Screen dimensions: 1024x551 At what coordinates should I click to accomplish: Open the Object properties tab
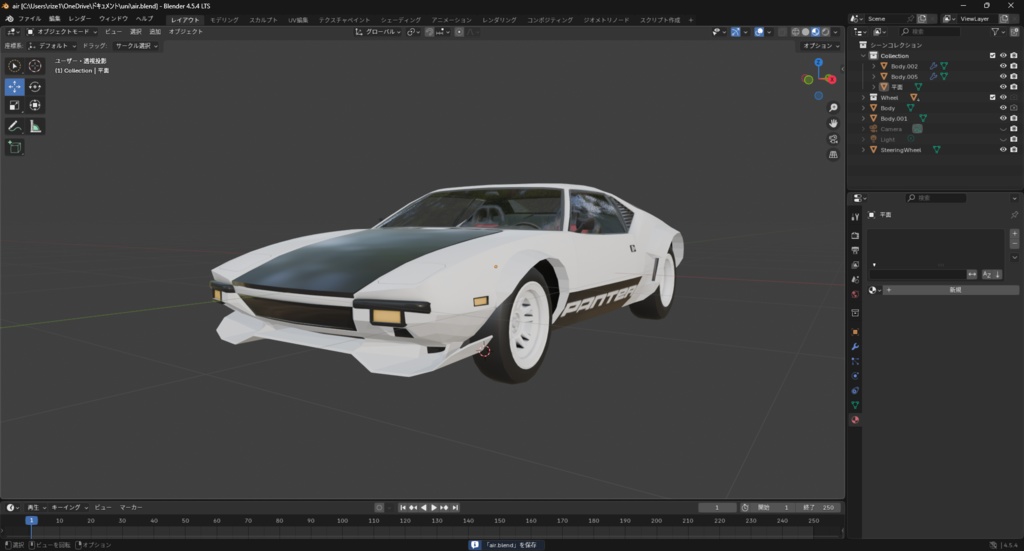click(x=855, y=332)
